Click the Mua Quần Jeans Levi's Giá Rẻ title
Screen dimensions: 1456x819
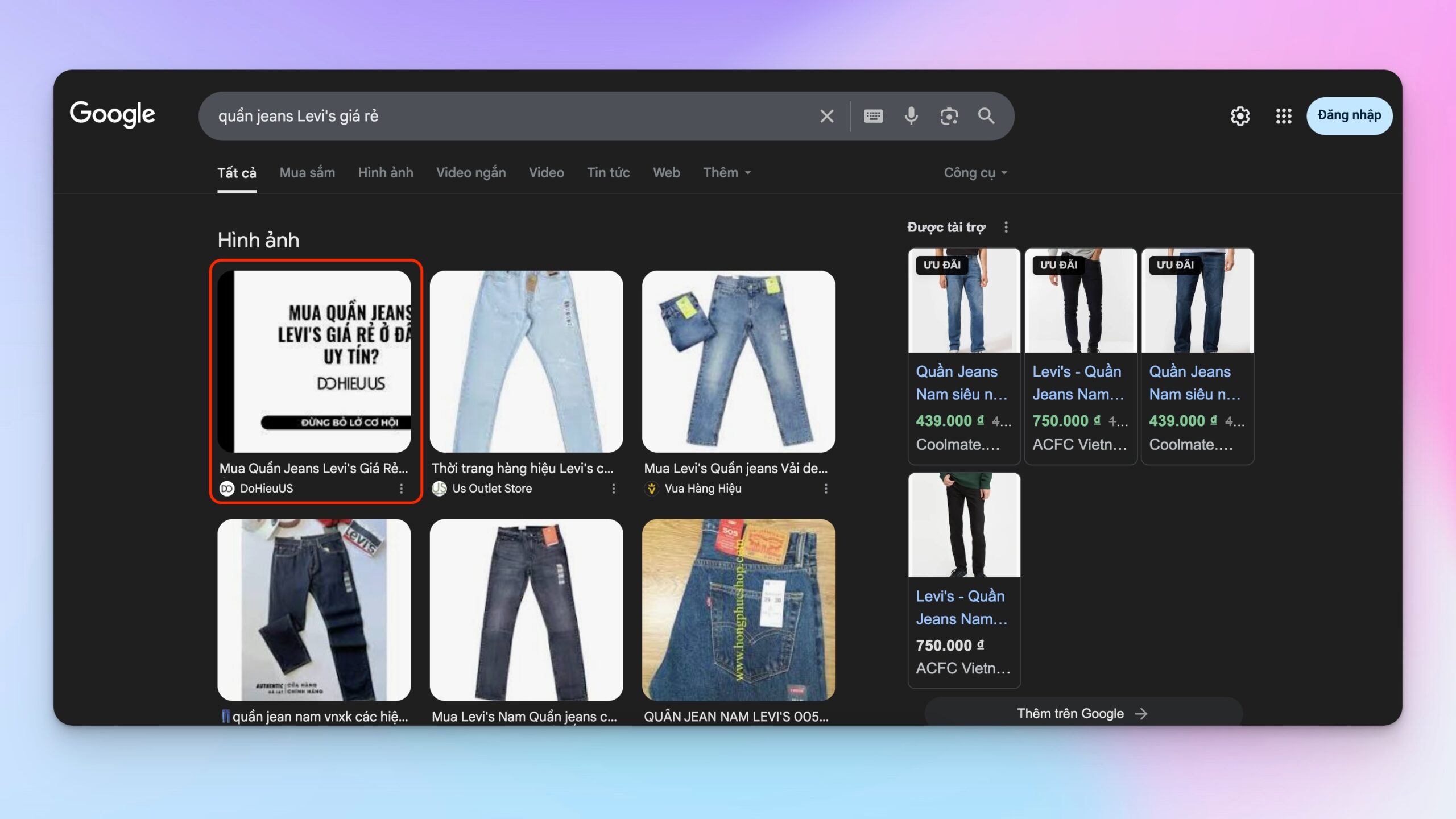314,469
